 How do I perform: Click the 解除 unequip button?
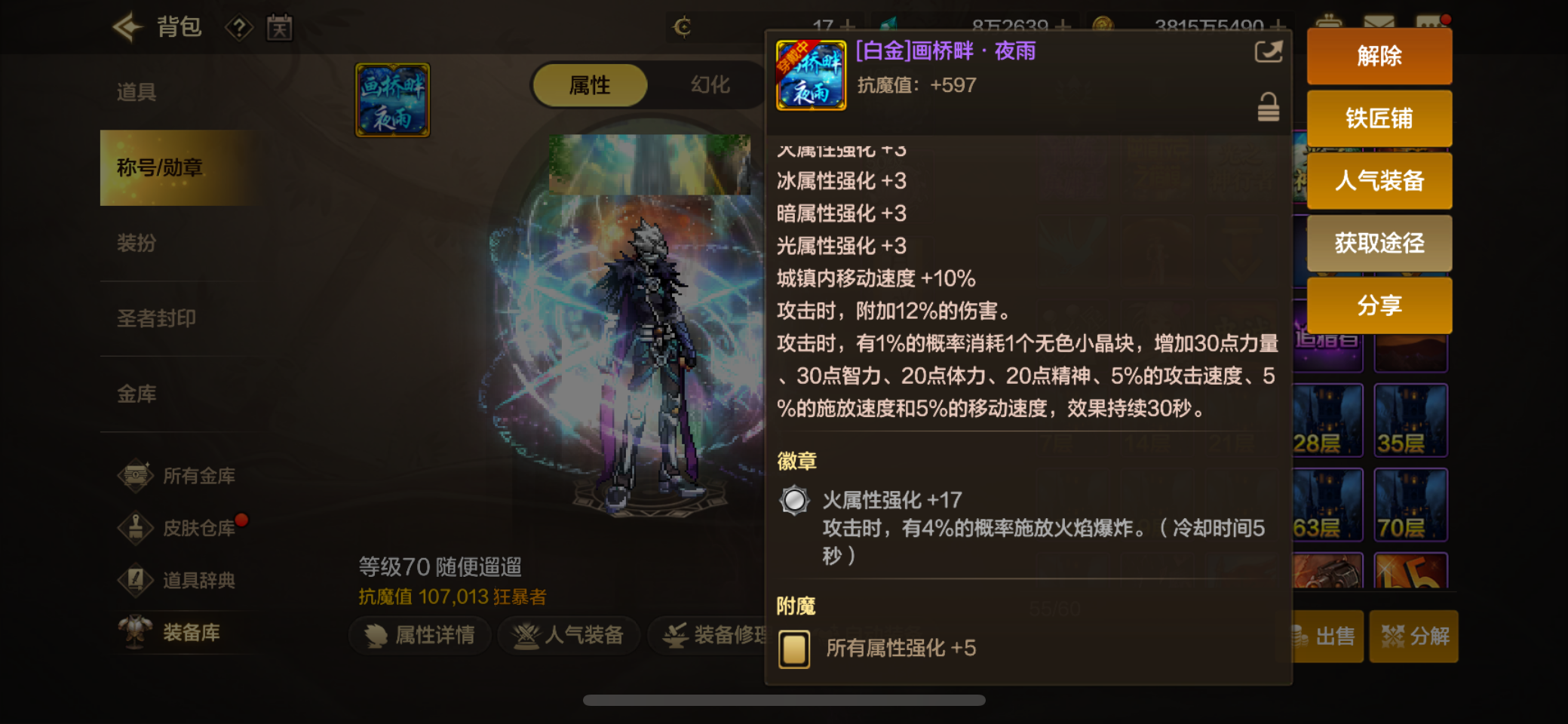coord(1379,56)
